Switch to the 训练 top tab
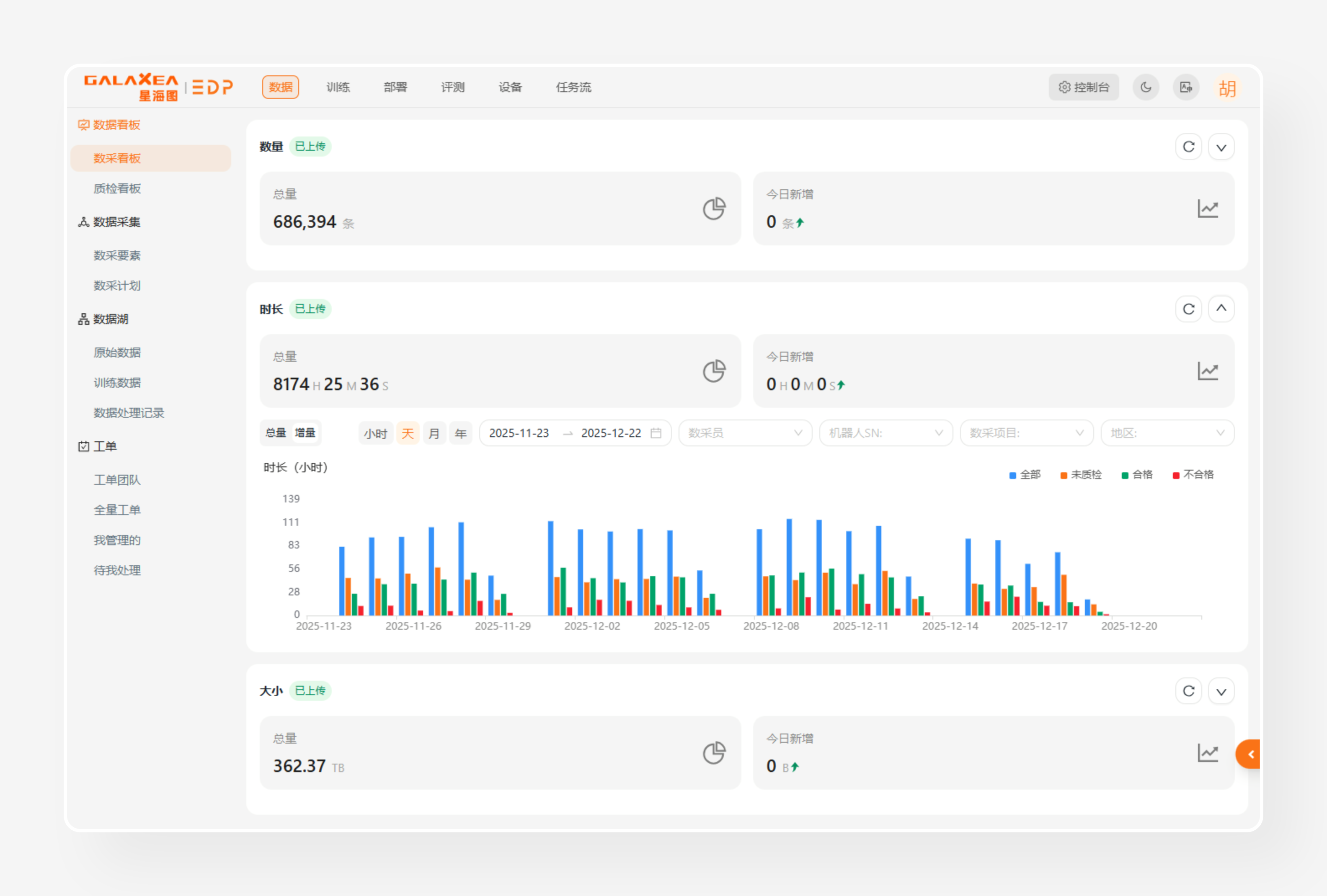 pyautogui.click(x=338, y=88)
